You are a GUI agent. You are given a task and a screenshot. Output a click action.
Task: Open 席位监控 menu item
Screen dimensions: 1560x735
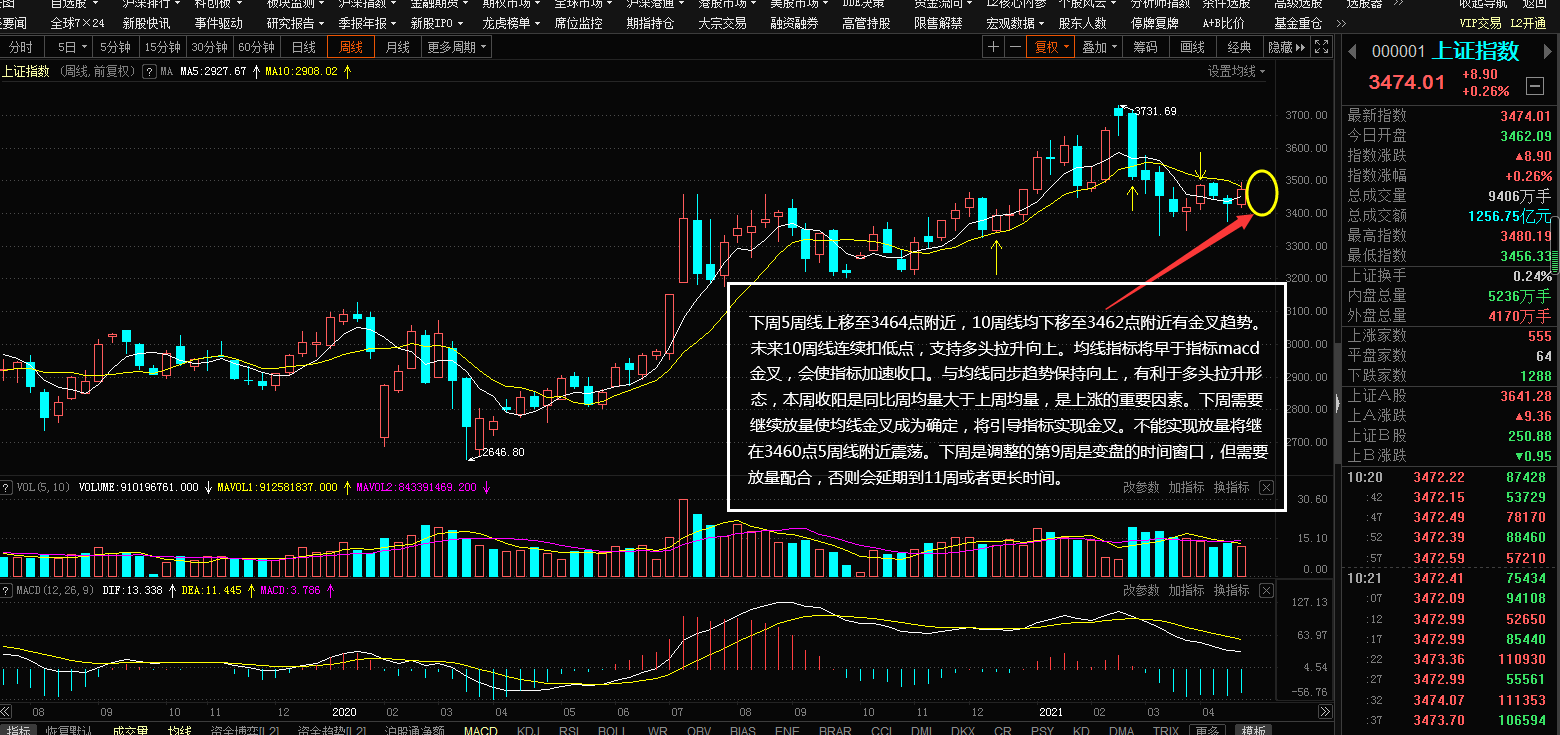click(578, 23)
